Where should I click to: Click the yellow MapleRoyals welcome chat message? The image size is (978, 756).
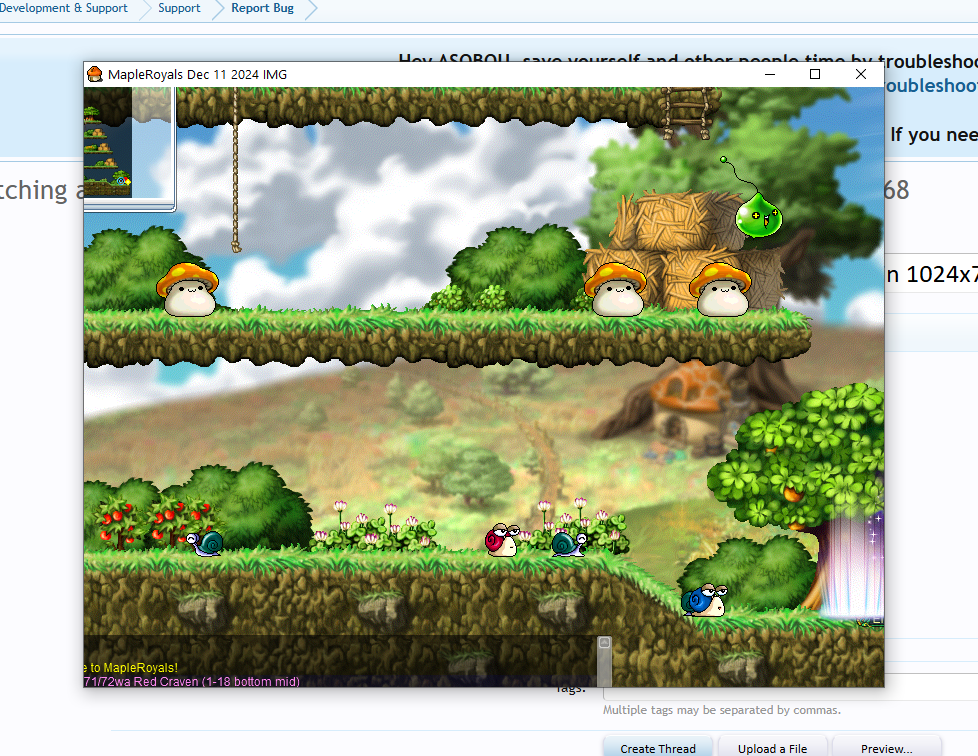(131, 667)
